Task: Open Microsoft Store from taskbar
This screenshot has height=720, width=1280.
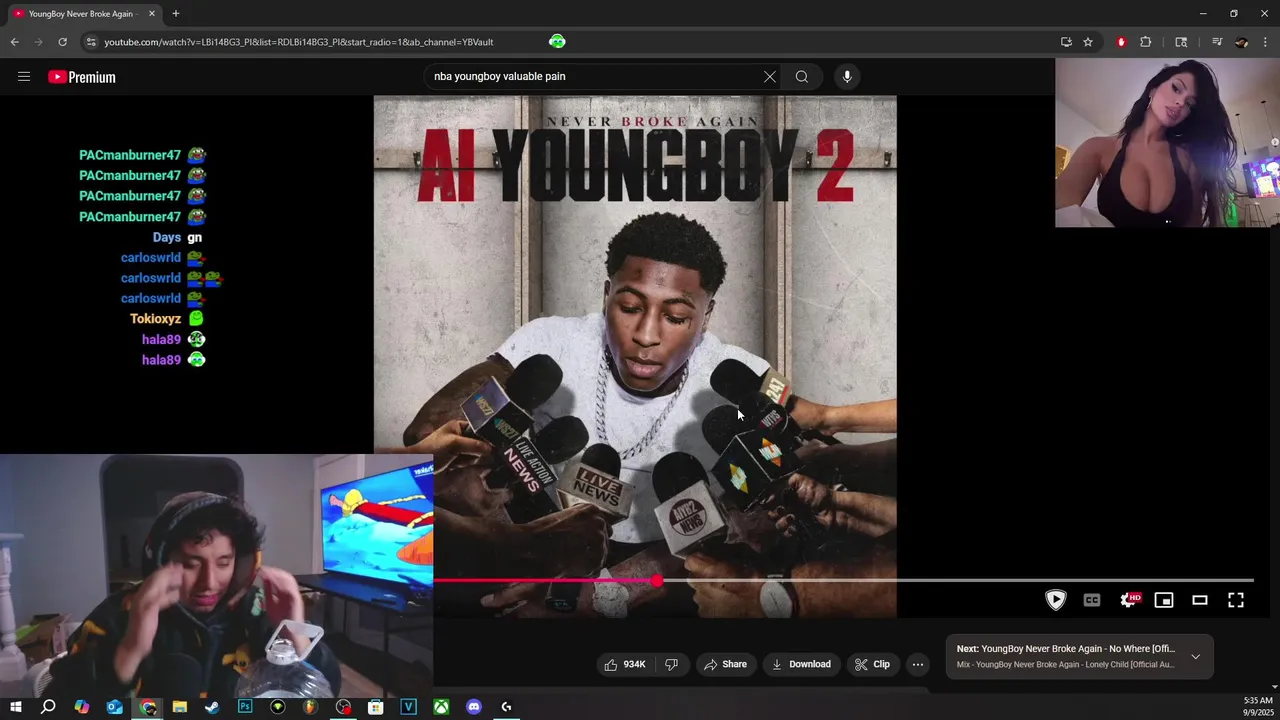Action: coord(376,707)
